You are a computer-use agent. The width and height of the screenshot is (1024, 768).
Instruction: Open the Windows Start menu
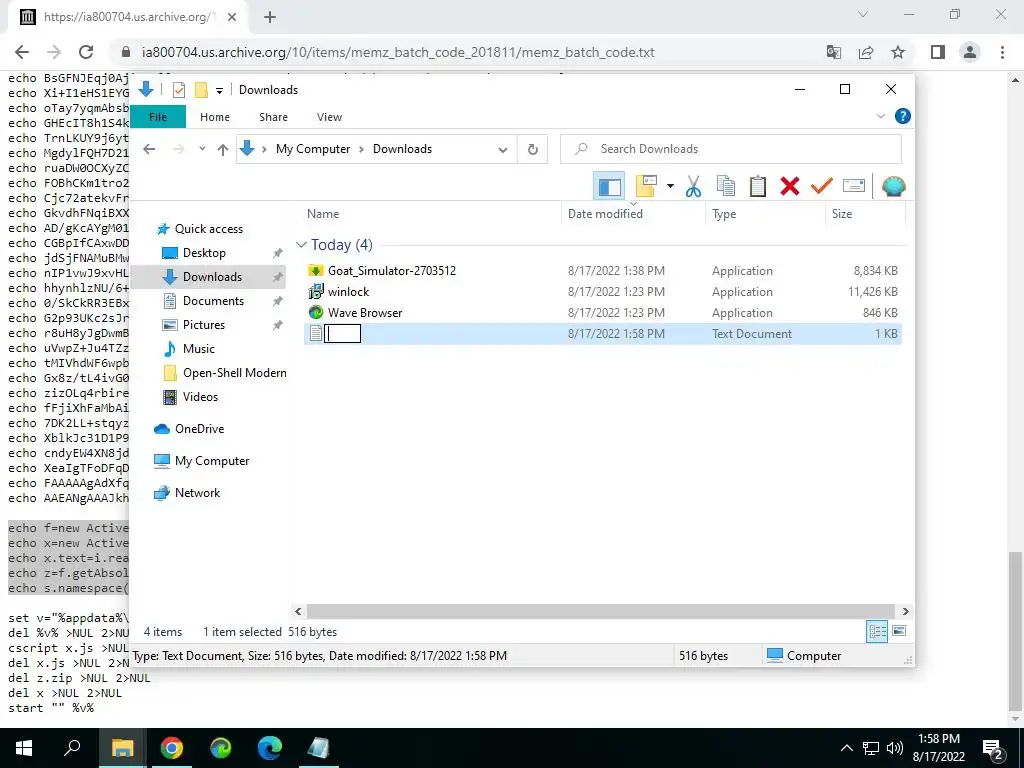pos(24,748)
